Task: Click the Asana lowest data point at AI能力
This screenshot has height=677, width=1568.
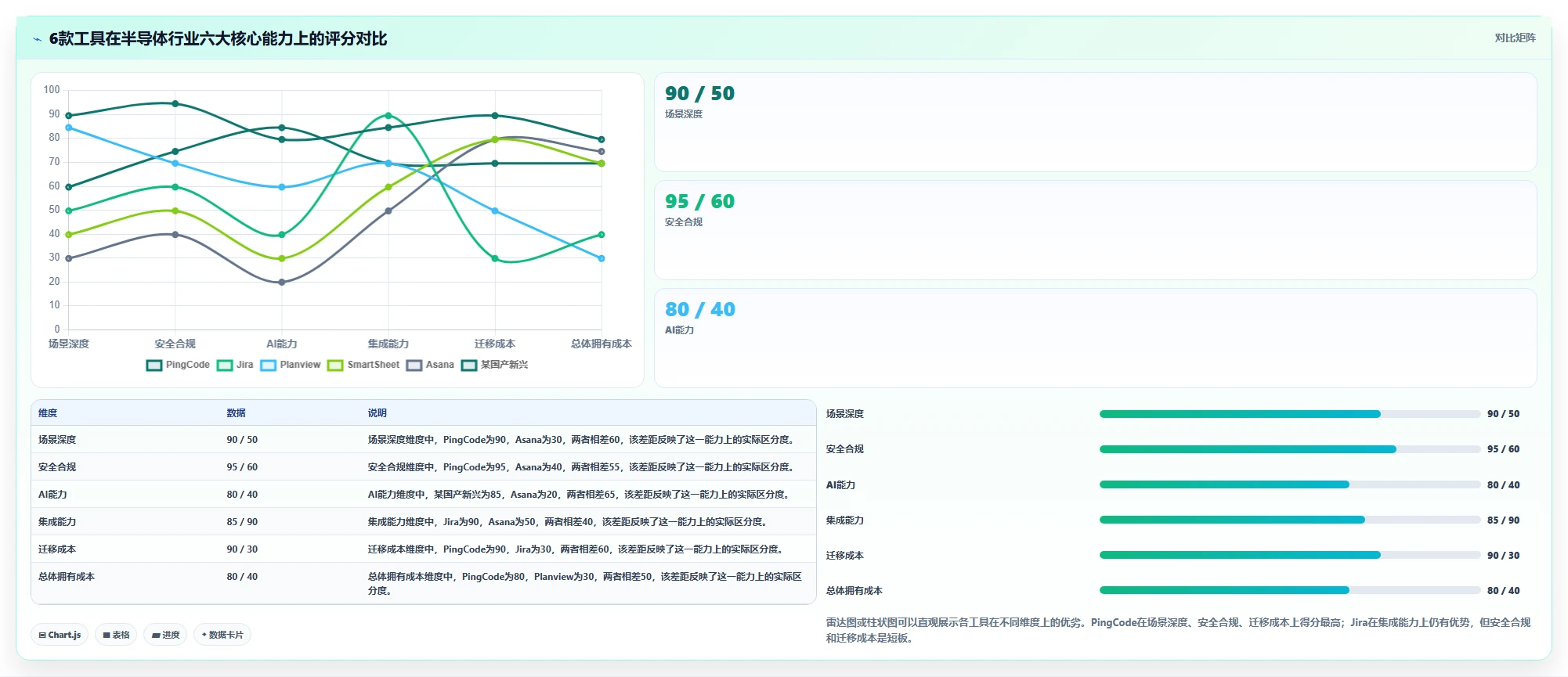Action: pos(282,283)
